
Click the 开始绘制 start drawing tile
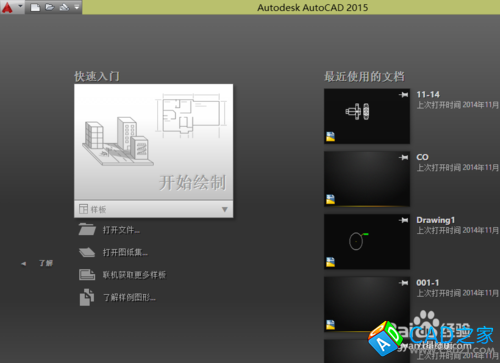[x=154, y=142]
